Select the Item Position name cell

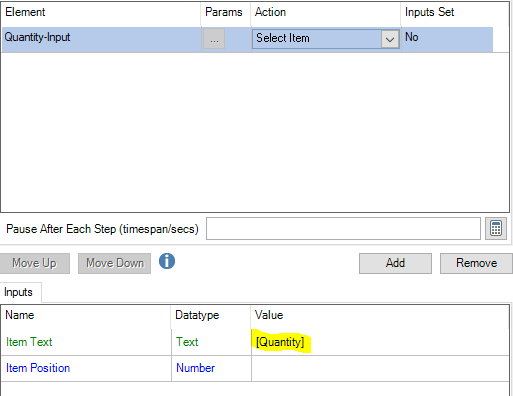86,368
